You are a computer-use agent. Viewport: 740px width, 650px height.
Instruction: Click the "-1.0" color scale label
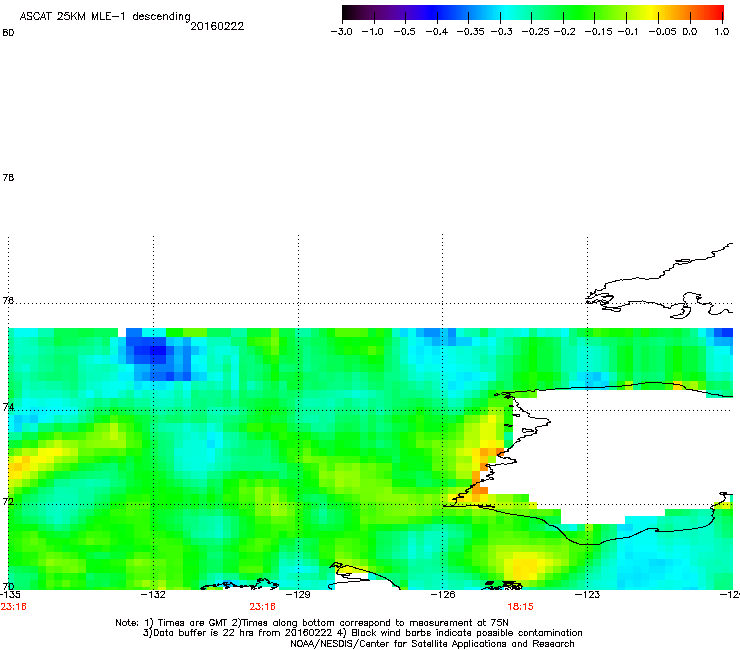pyautogui.click(x=372, y=32)
